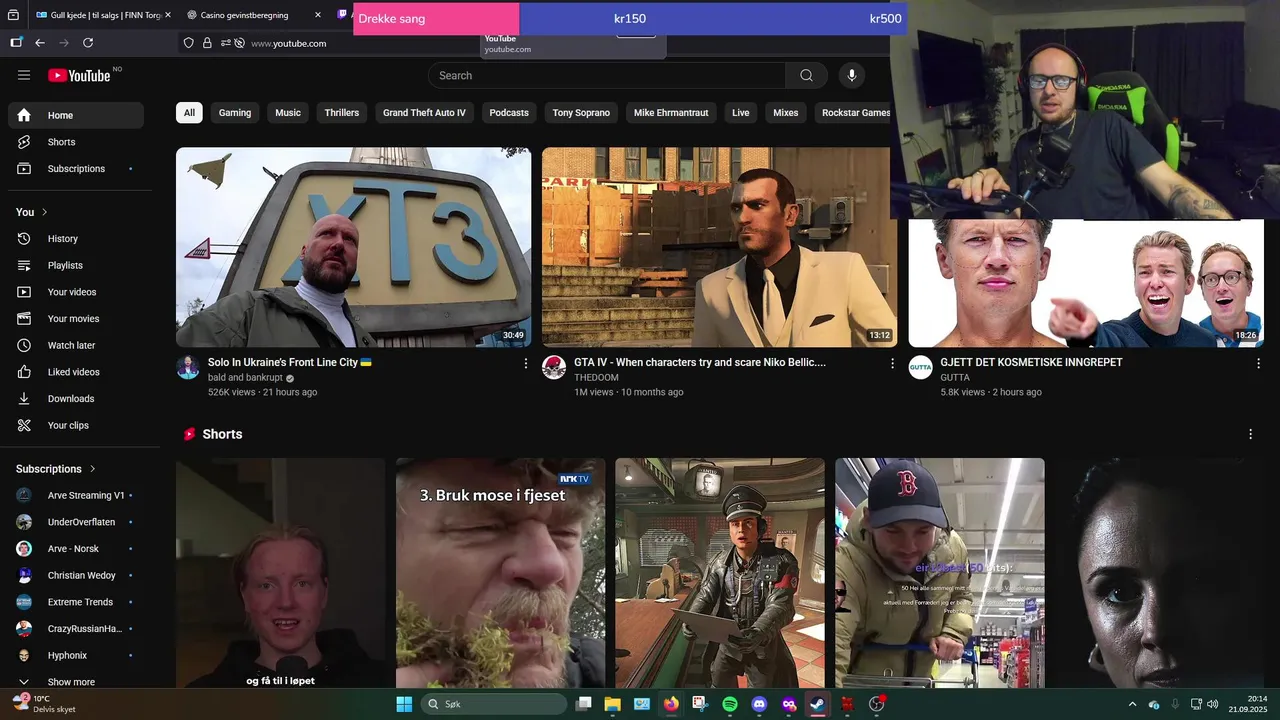Click the YouTube search input field

(x=607, y=75)
